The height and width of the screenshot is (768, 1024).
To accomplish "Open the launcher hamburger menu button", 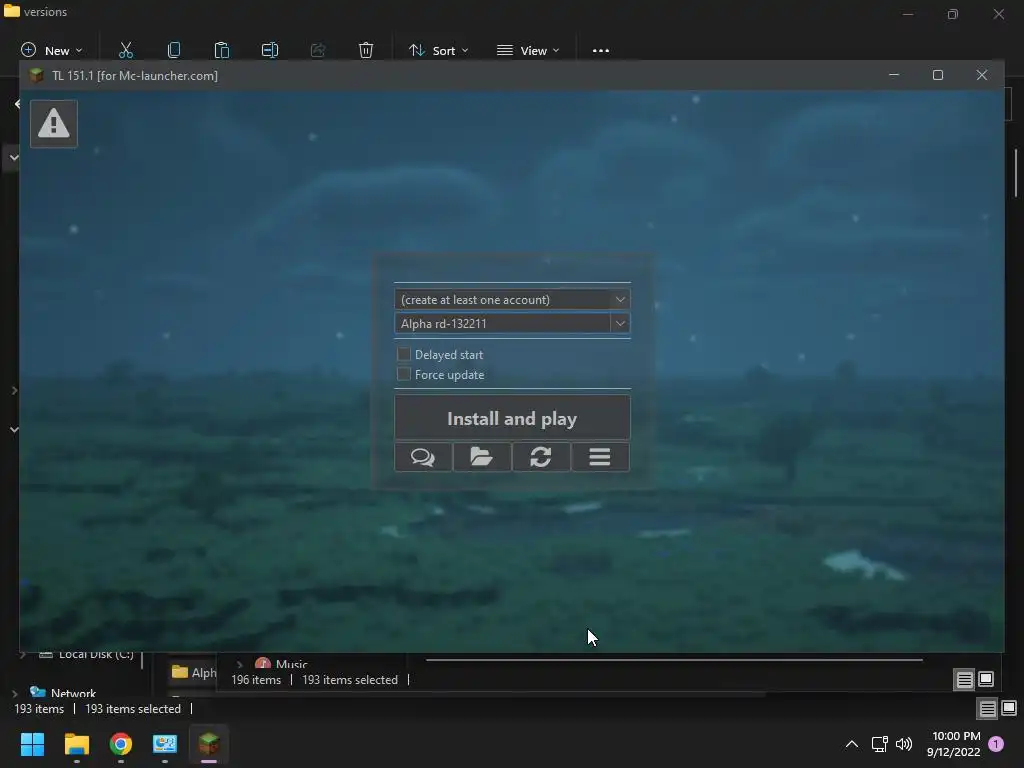I will (600, 456).
